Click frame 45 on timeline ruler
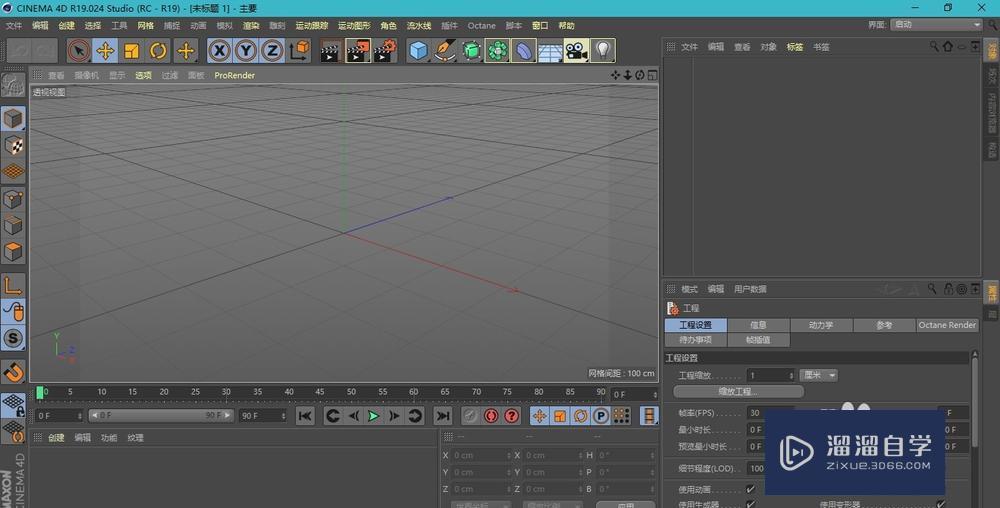The height and width of the screenshot is (508, 1000). (320, 392)
